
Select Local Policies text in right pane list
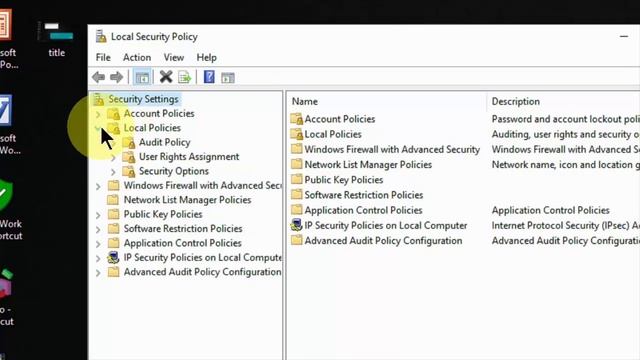coord(333,134)
